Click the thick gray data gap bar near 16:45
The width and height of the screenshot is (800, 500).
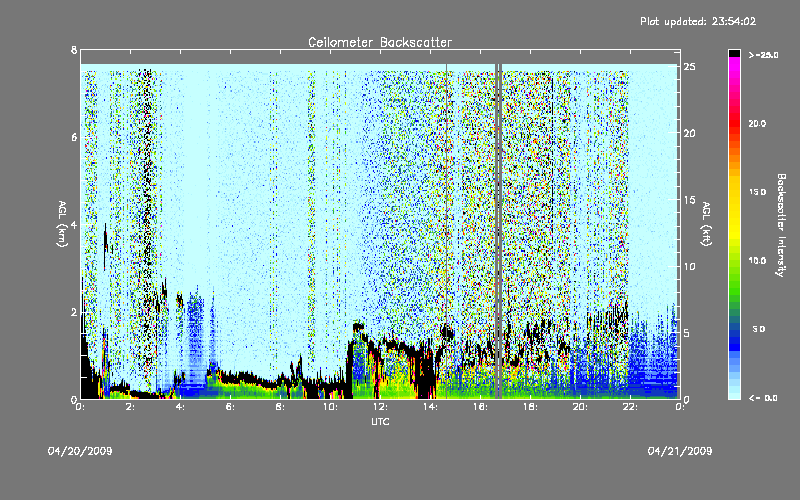pyautogui.click(x=498, y=231)
